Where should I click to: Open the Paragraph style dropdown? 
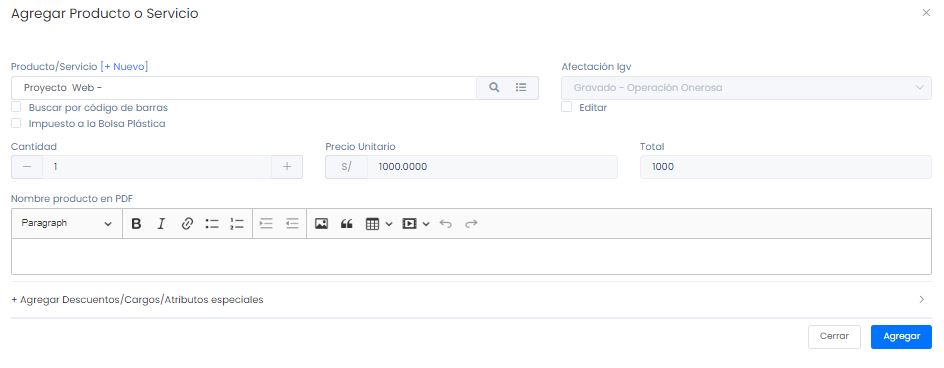tap(66, 223)
